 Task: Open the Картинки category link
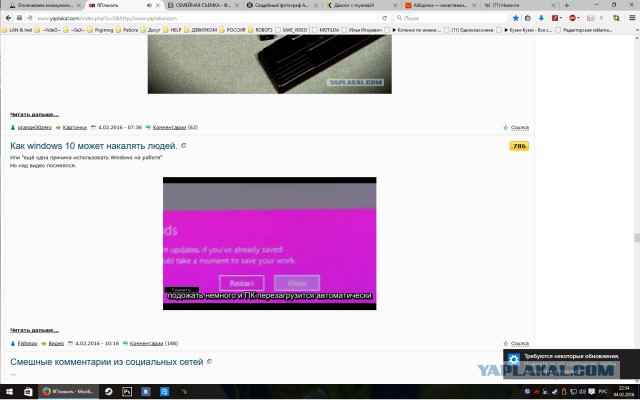(75, 127)
